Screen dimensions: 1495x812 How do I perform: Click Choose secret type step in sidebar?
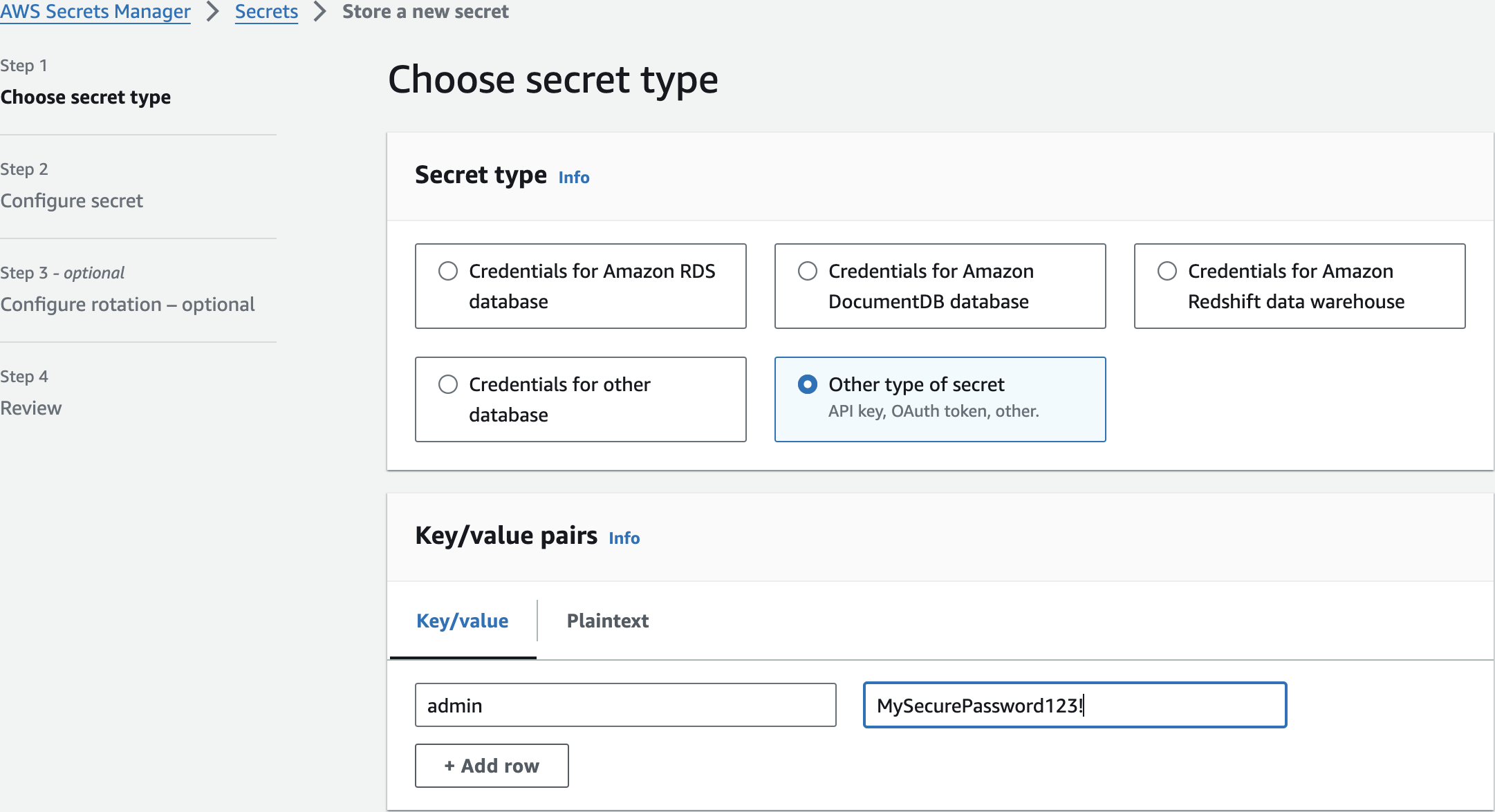pyautogui.click(x=86, y=97)
